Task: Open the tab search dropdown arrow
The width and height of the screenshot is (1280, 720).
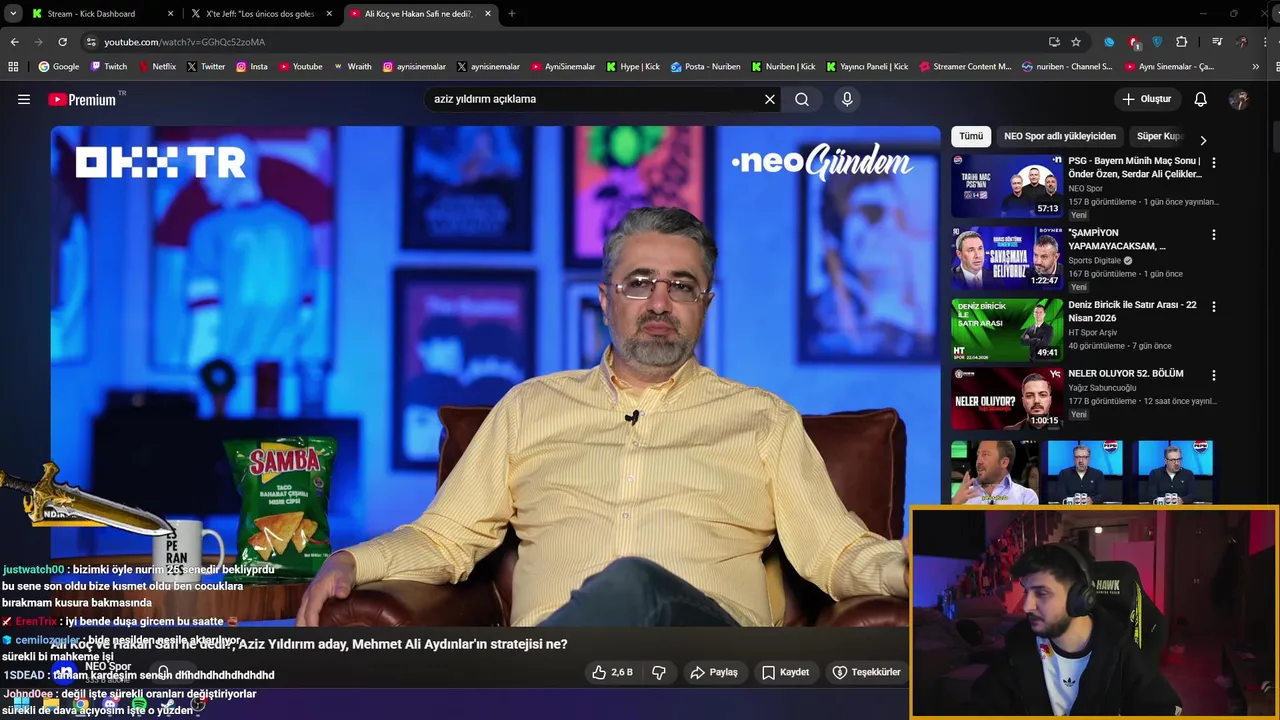Action: (x=13, y=14)
